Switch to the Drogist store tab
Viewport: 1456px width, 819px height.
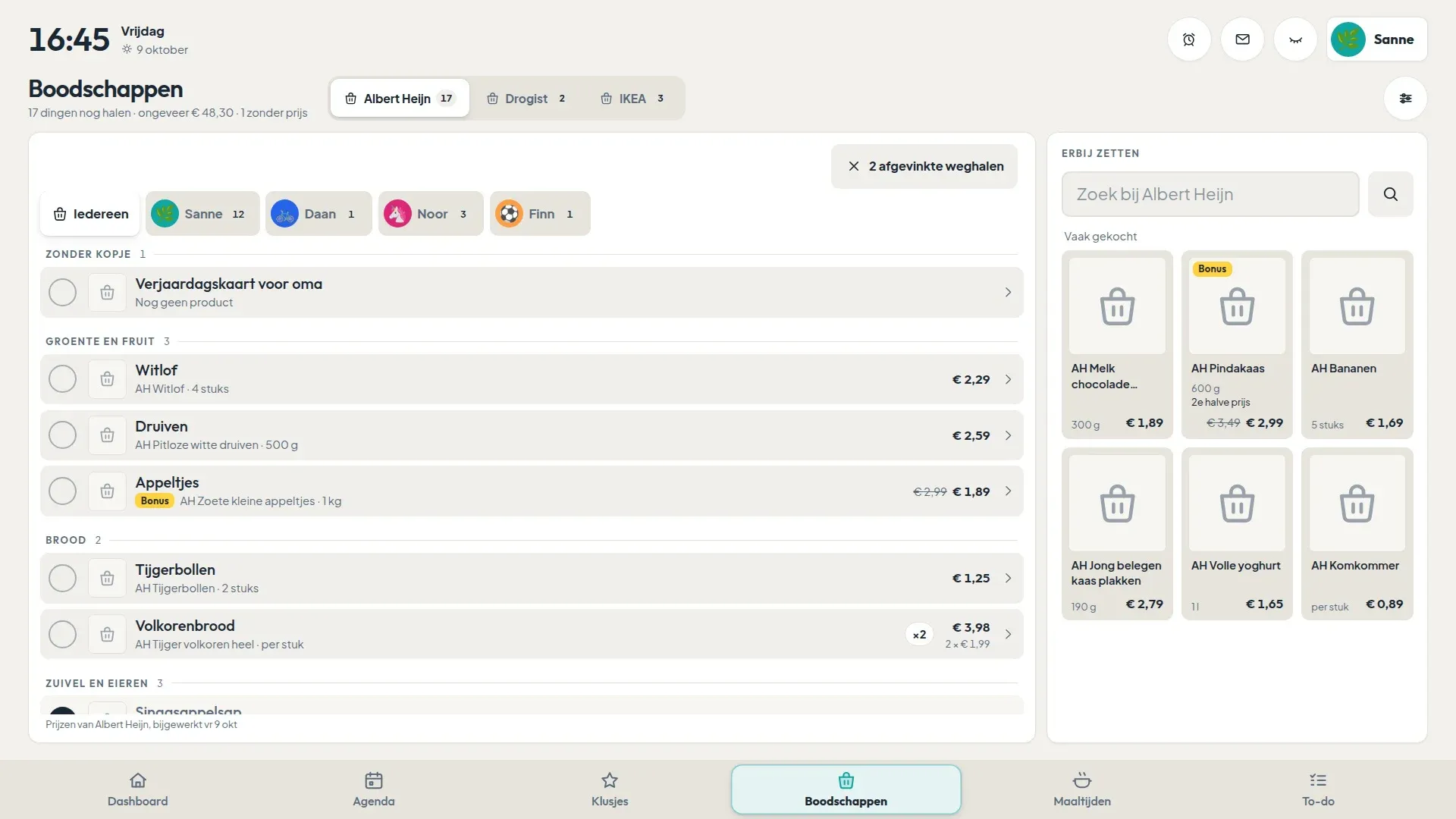[x=526, y=99]
